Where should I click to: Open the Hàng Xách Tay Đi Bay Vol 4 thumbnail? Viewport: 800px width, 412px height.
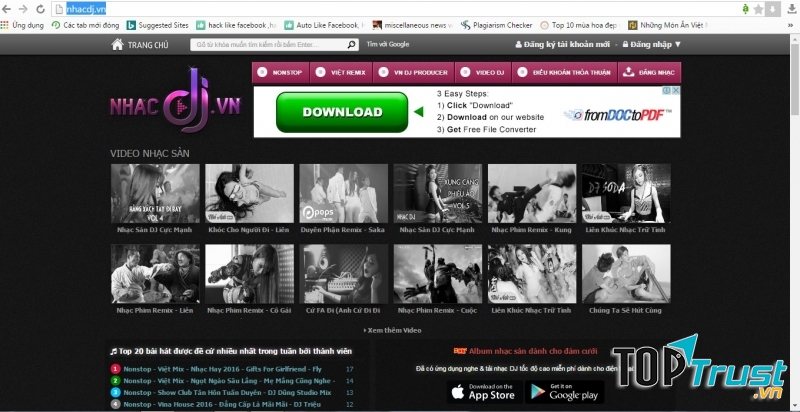[155, 193]
